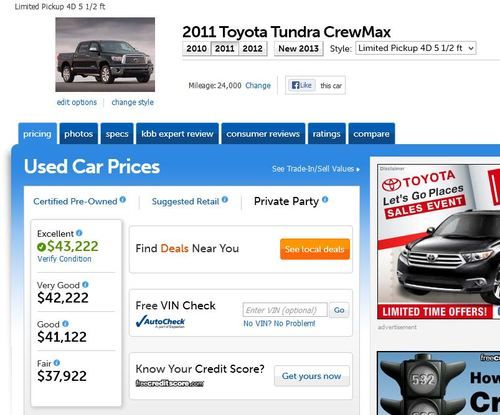The width and height of the screenshot is (500, 415).
Task: Choose the New 2013 model year
Action: pyautogui.click(x=299, y=49)
